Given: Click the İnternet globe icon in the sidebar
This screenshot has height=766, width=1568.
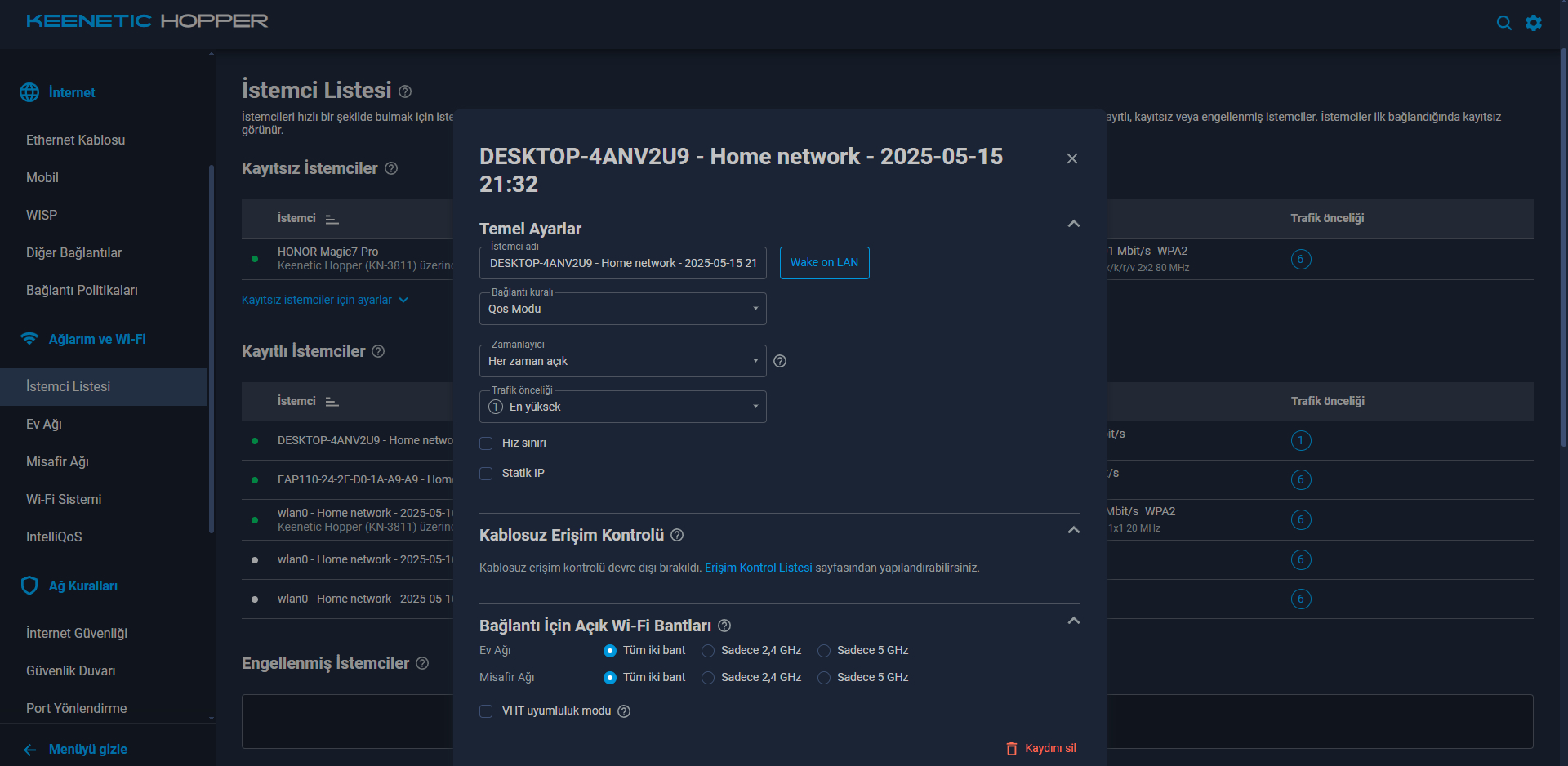Looking at the screenshot, I should pyautogui.click(x=29, y=92).
